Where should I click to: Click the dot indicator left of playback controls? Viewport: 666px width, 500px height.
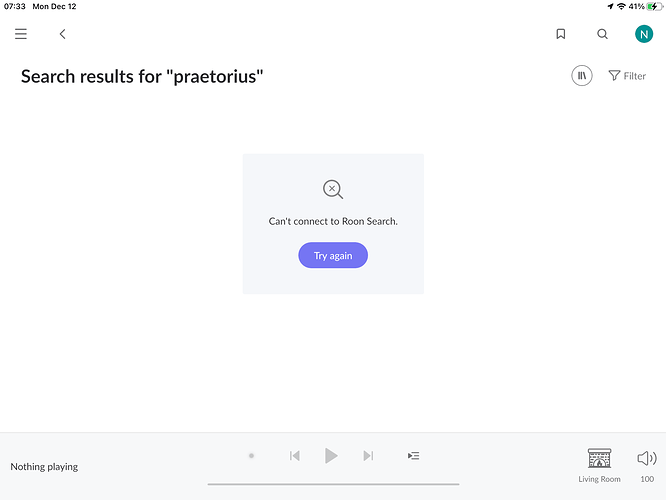coord(251,456)
